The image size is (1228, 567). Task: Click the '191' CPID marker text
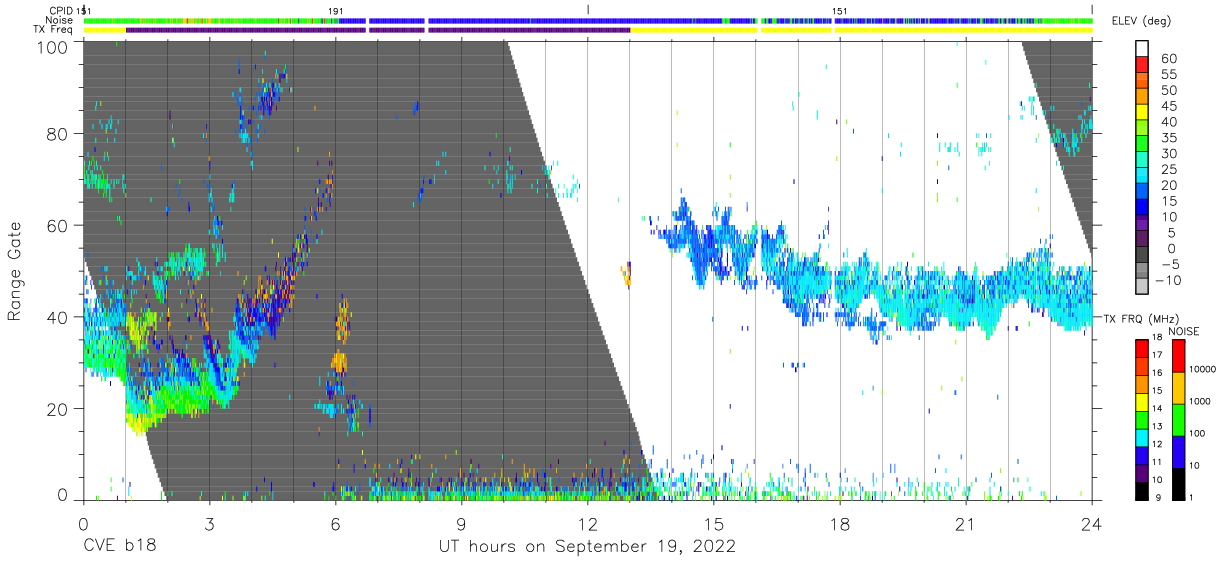pyautogui.click(x=336, y=11)
